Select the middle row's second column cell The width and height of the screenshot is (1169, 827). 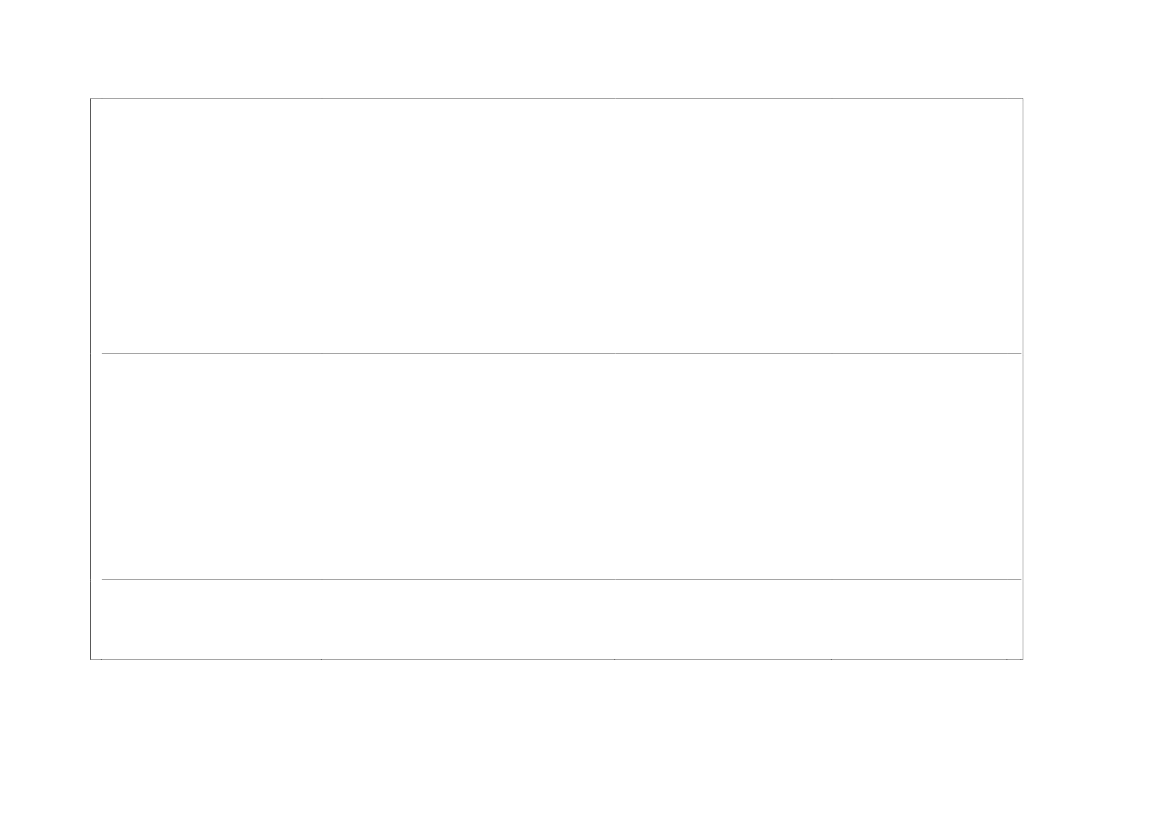[x=467, y=466]
